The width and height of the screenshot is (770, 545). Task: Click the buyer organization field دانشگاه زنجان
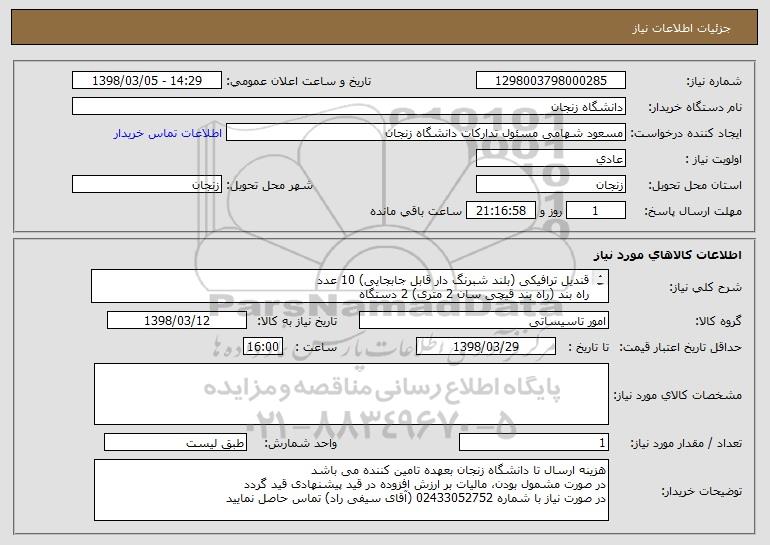(x=349, y=107)
